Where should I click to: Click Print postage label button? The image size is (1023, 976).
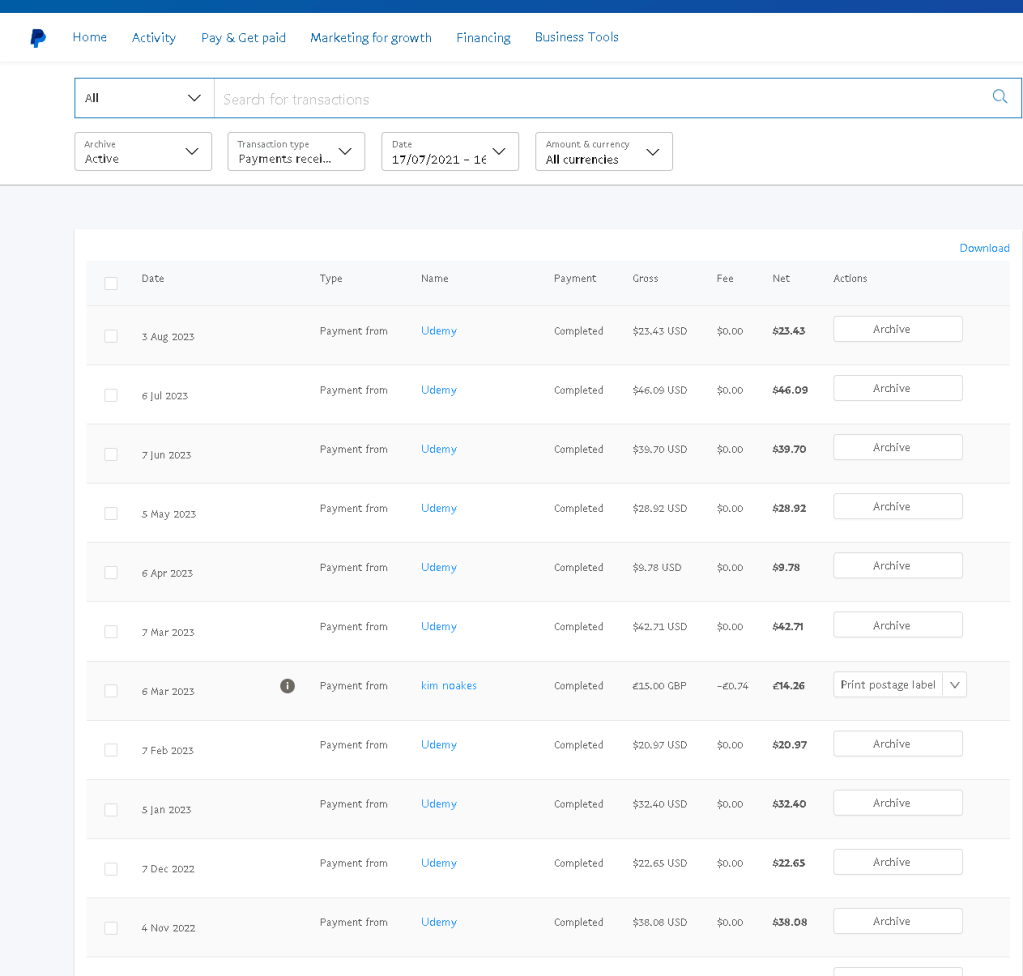(x=888, y=685)
